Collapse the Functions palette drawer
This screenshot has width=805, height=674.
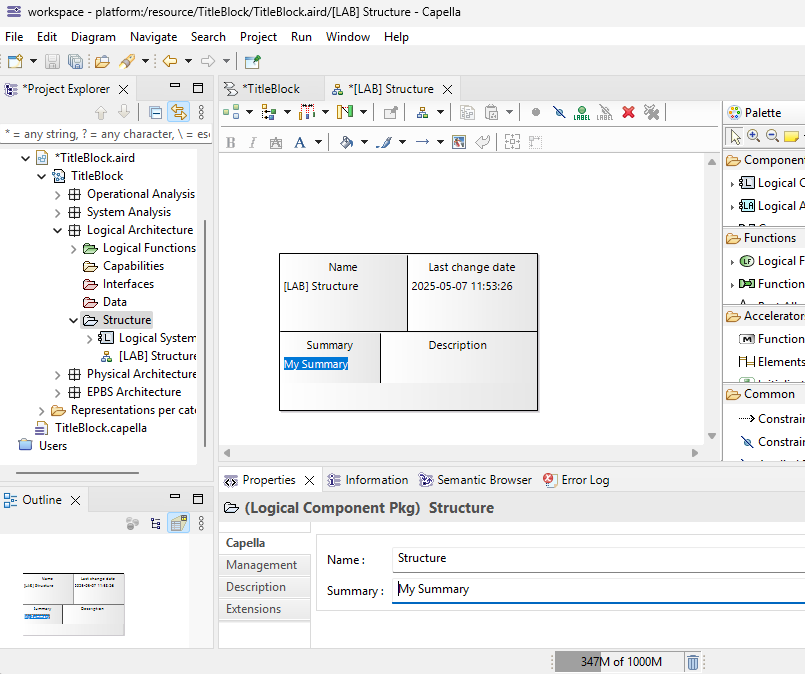click(x=764, y=238)
